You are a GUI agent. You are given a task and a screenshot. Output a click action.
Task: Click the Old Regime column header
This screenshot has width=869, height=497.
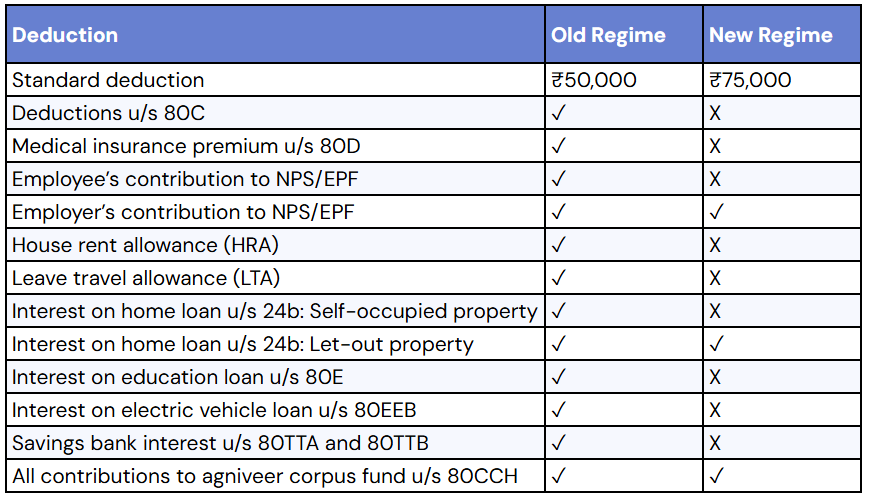[608, 35]
